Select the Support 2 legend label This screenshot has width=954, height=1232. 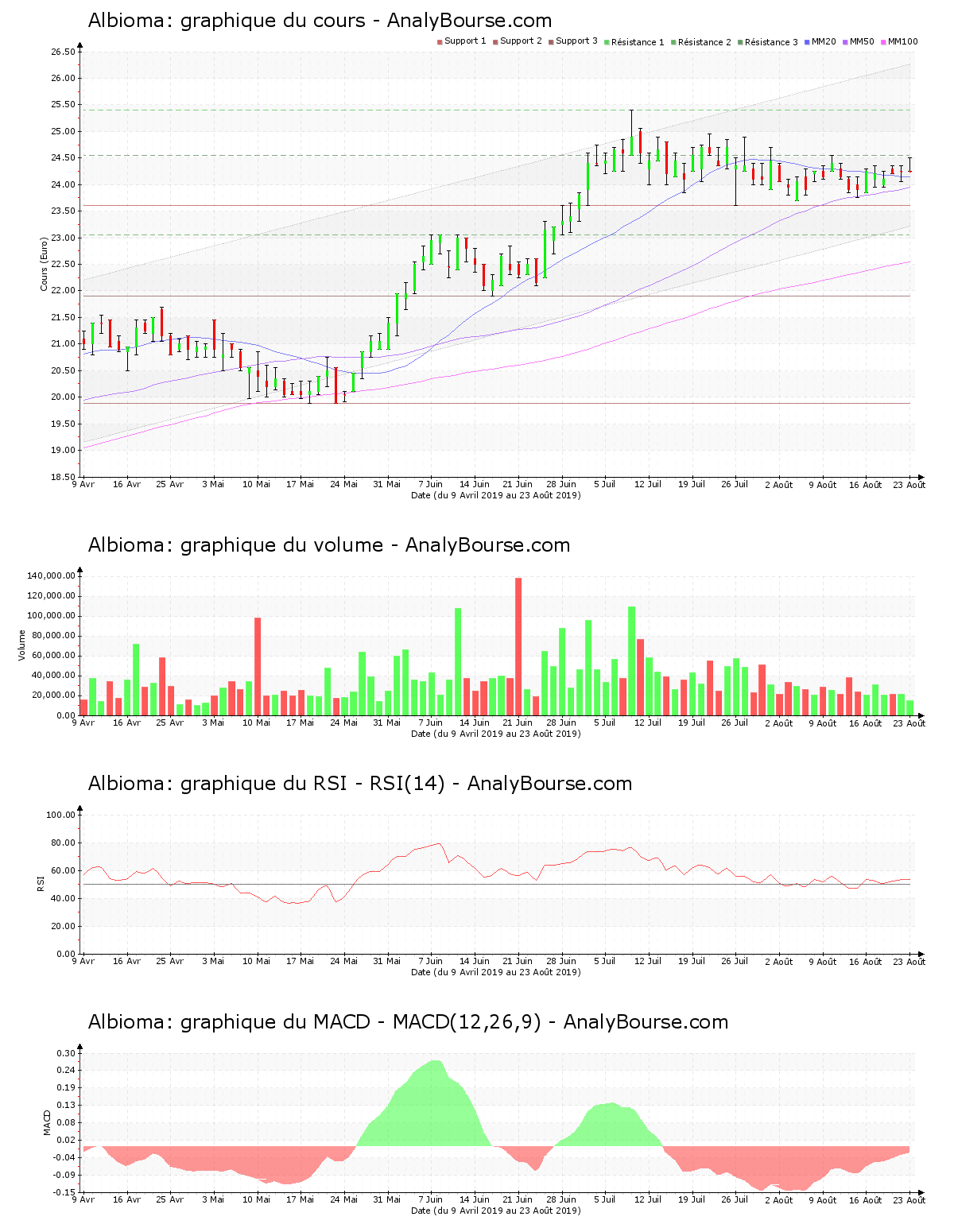point(521,41)
